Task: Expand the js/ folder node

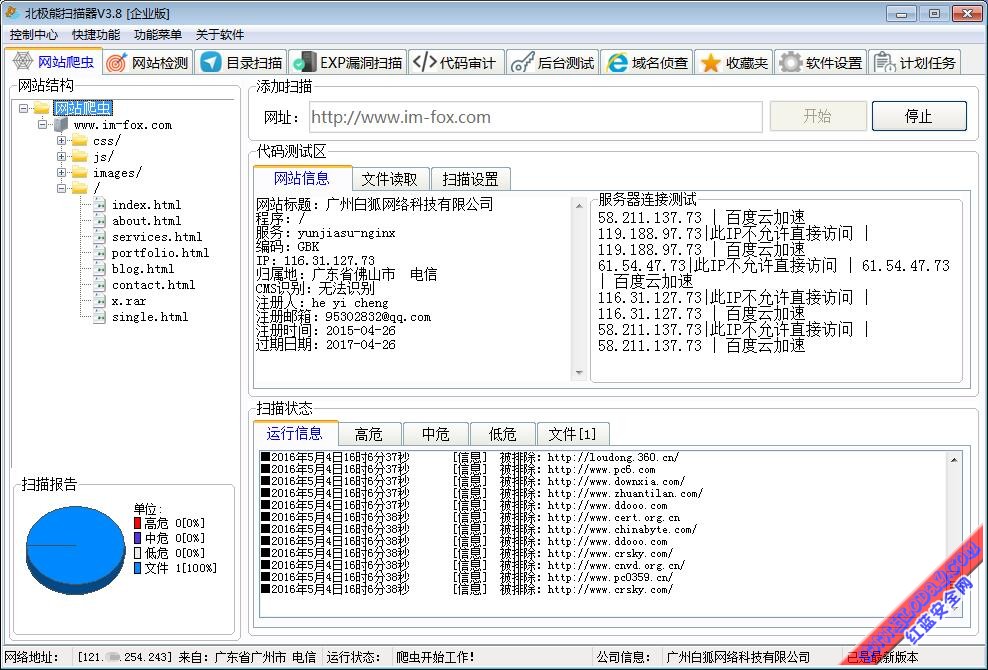Action: tap(61, 156)
